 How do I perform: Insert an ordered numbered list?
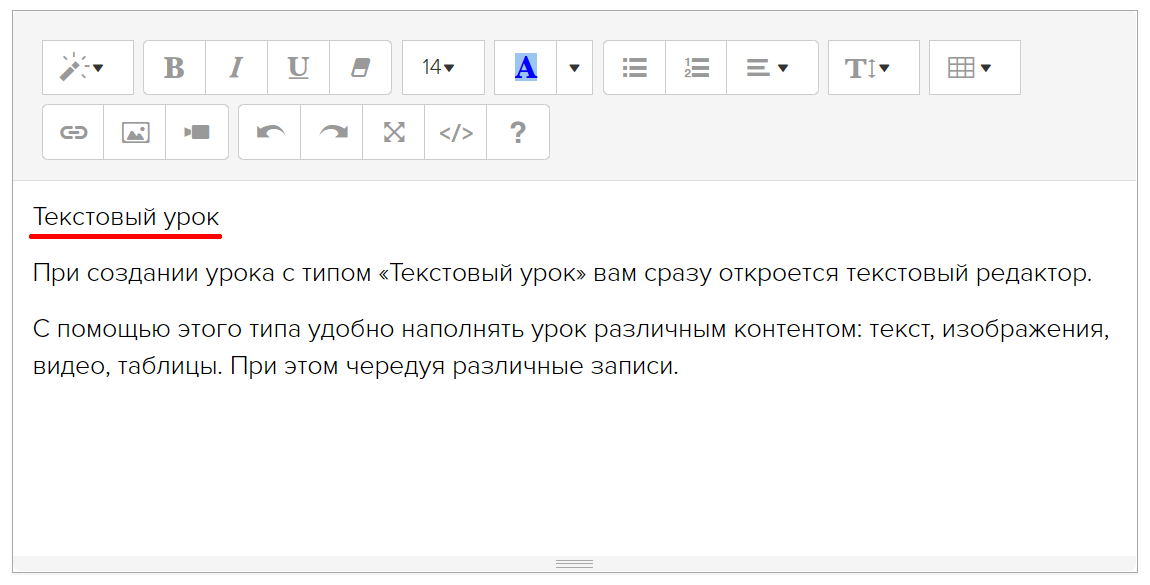(696, 68)
